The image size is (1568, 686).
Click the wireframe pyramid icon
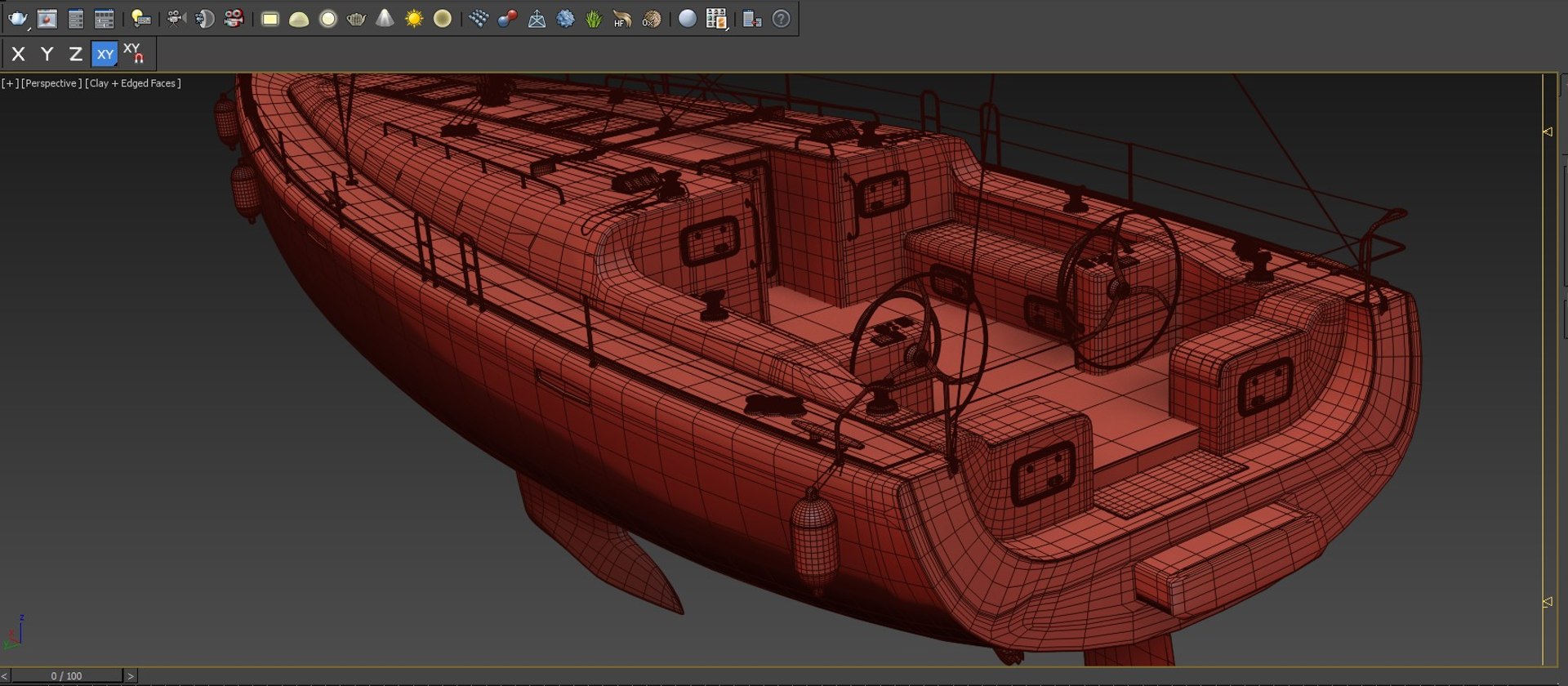click(537, 19)
